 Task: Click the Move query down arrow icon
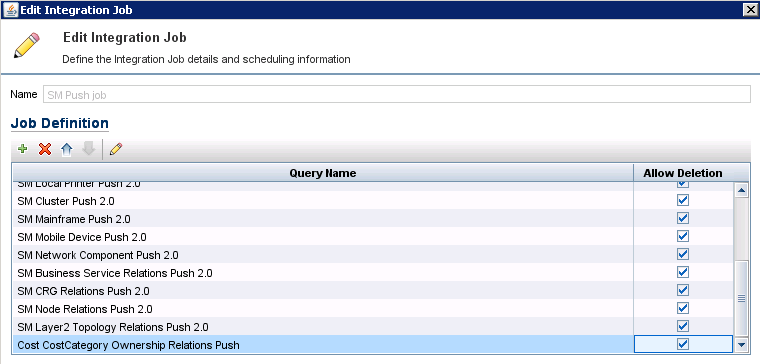[x=89, y=149]
